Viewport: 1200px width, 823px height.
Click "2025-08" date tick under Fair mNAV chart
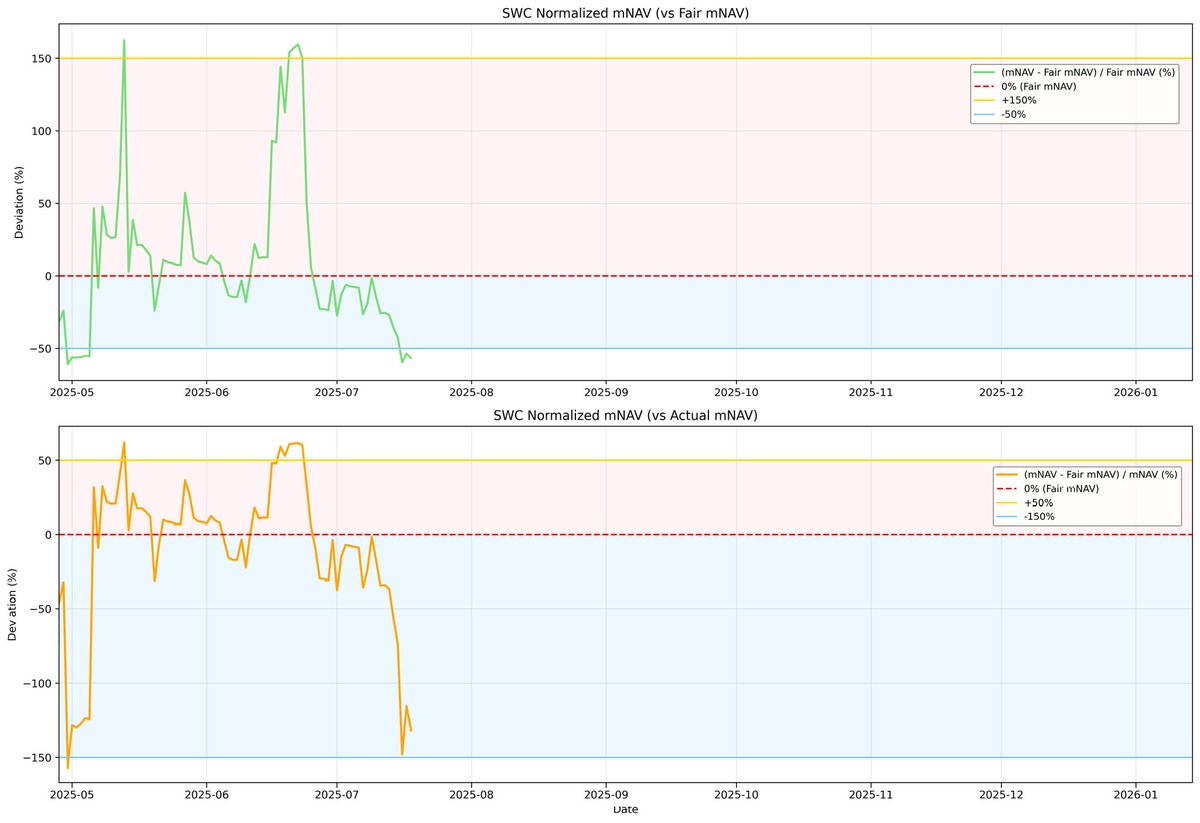coord(470,394)
